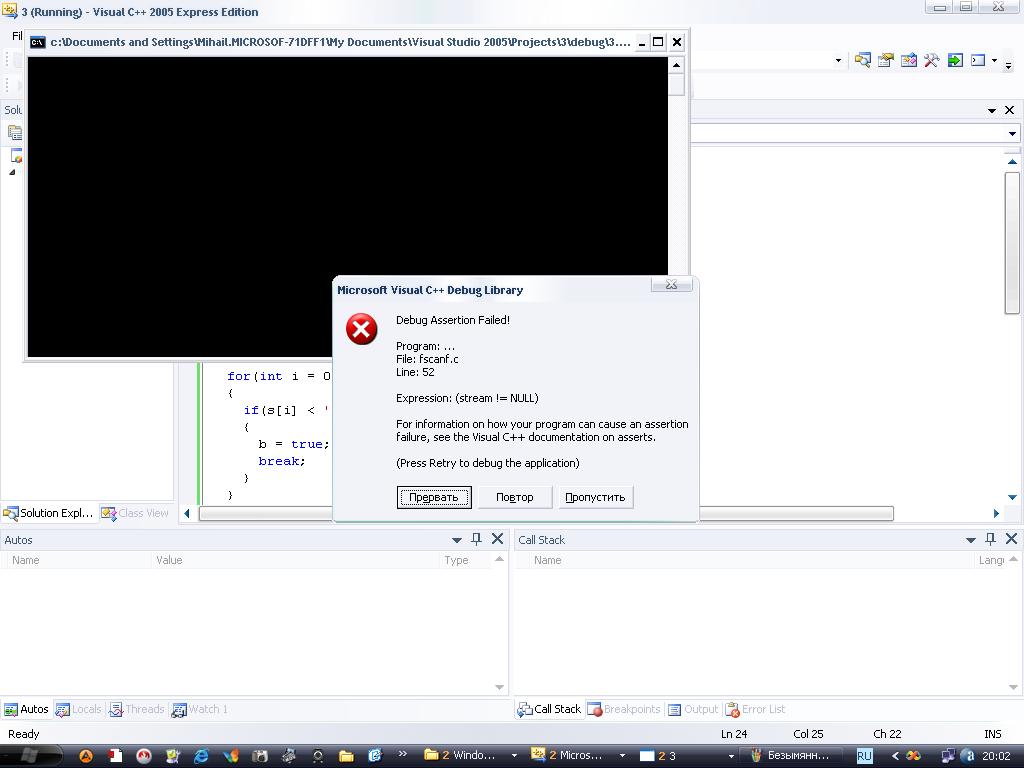Switch to the Threads tab

point(136,709)
